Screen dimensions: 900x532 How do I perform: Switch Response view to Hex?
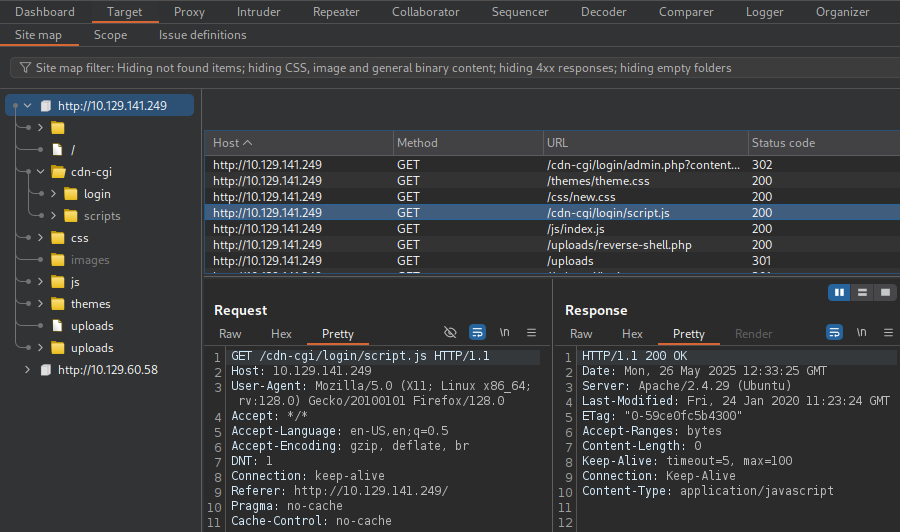pyautogui.click(x=632, y=334)
